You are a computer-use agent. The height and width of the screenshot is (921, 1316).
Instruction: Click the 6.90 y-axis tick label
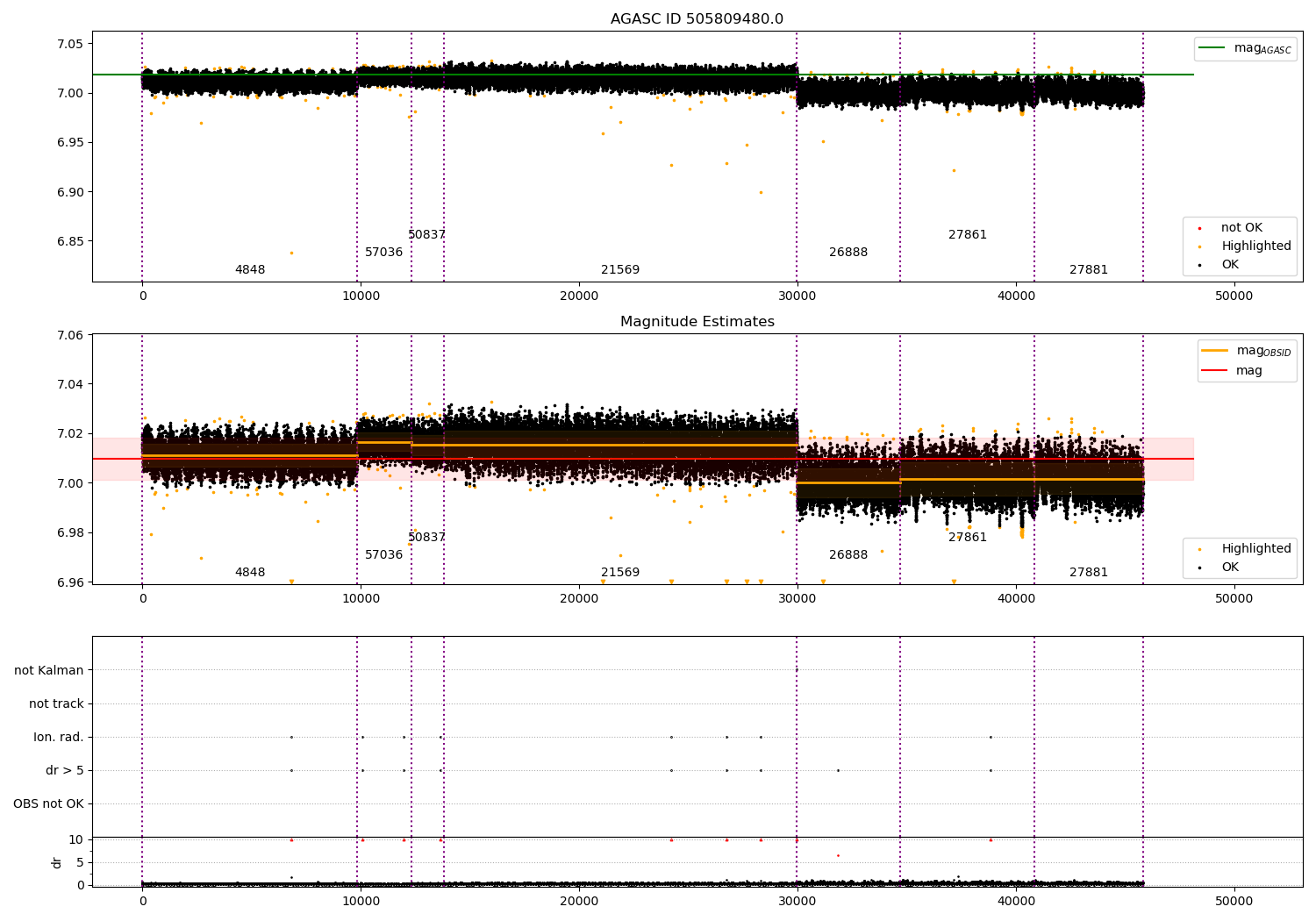point(70,193)
